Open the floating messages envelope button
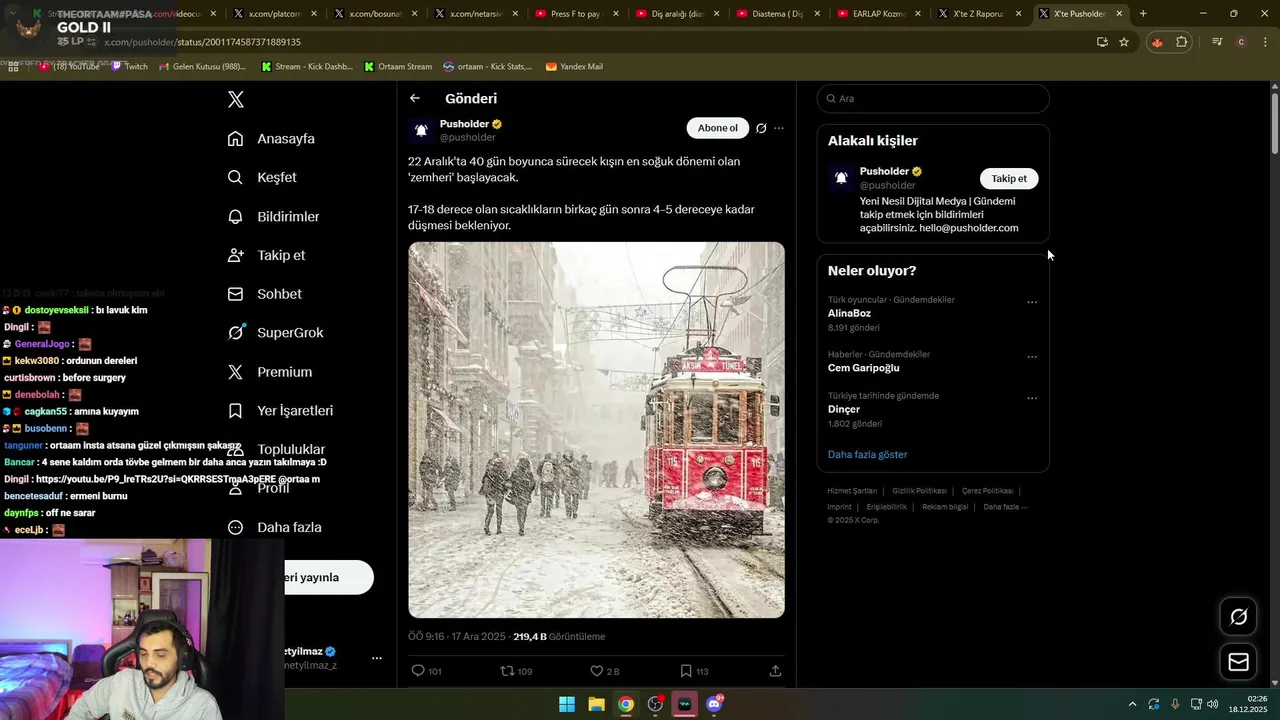Image resolution: width=1280 pixels, height=720 pixels. [1239, 662]
